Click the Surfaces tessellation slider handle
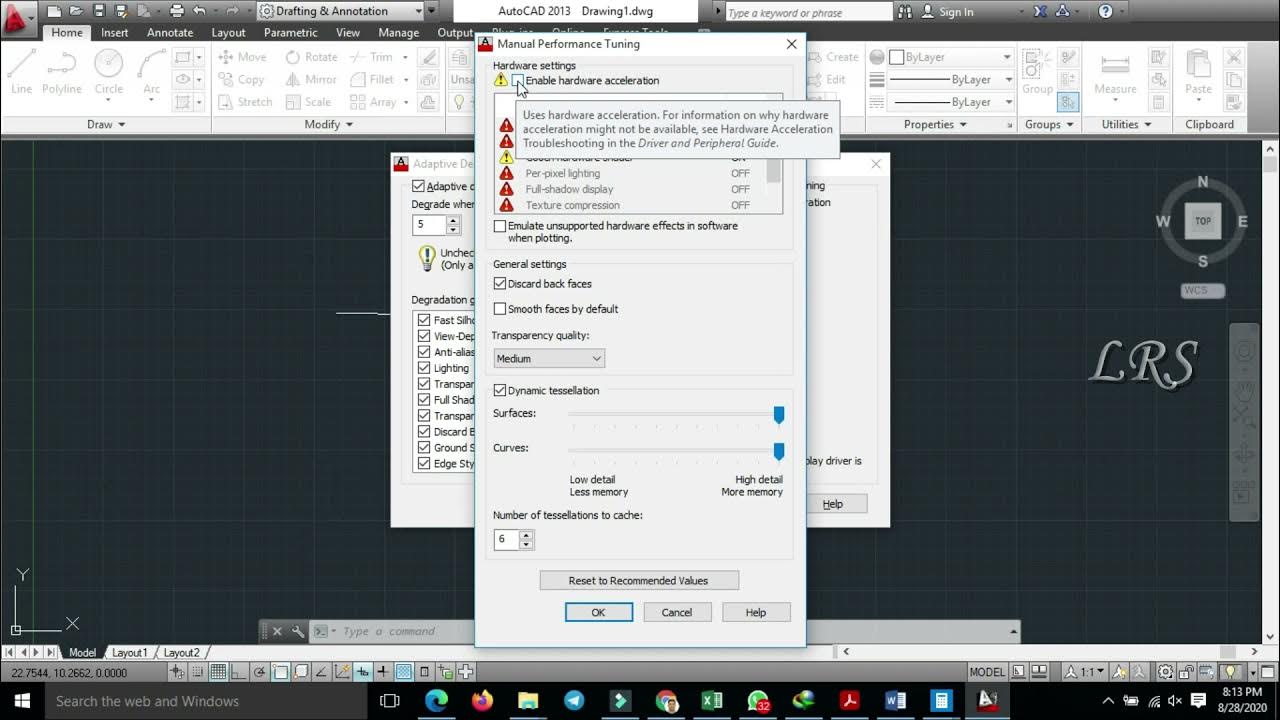This screenshot has height=720, width=1280. click(x=779, y=414)
